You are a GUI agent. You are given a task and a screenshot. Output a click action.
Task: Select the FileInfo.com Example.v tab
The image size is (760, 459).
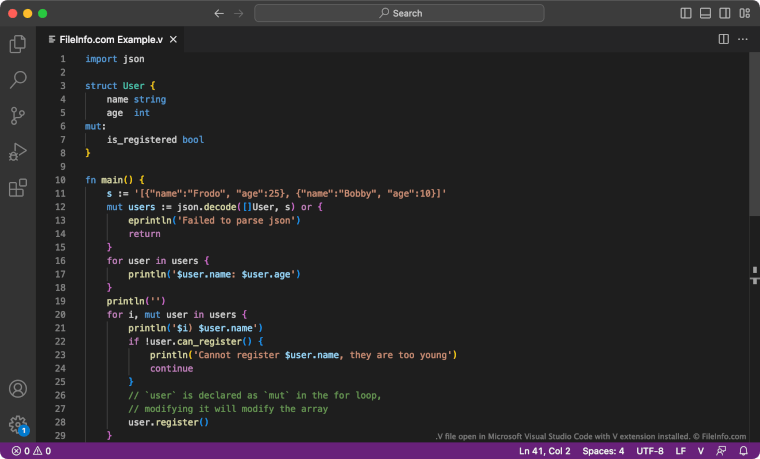111,39
